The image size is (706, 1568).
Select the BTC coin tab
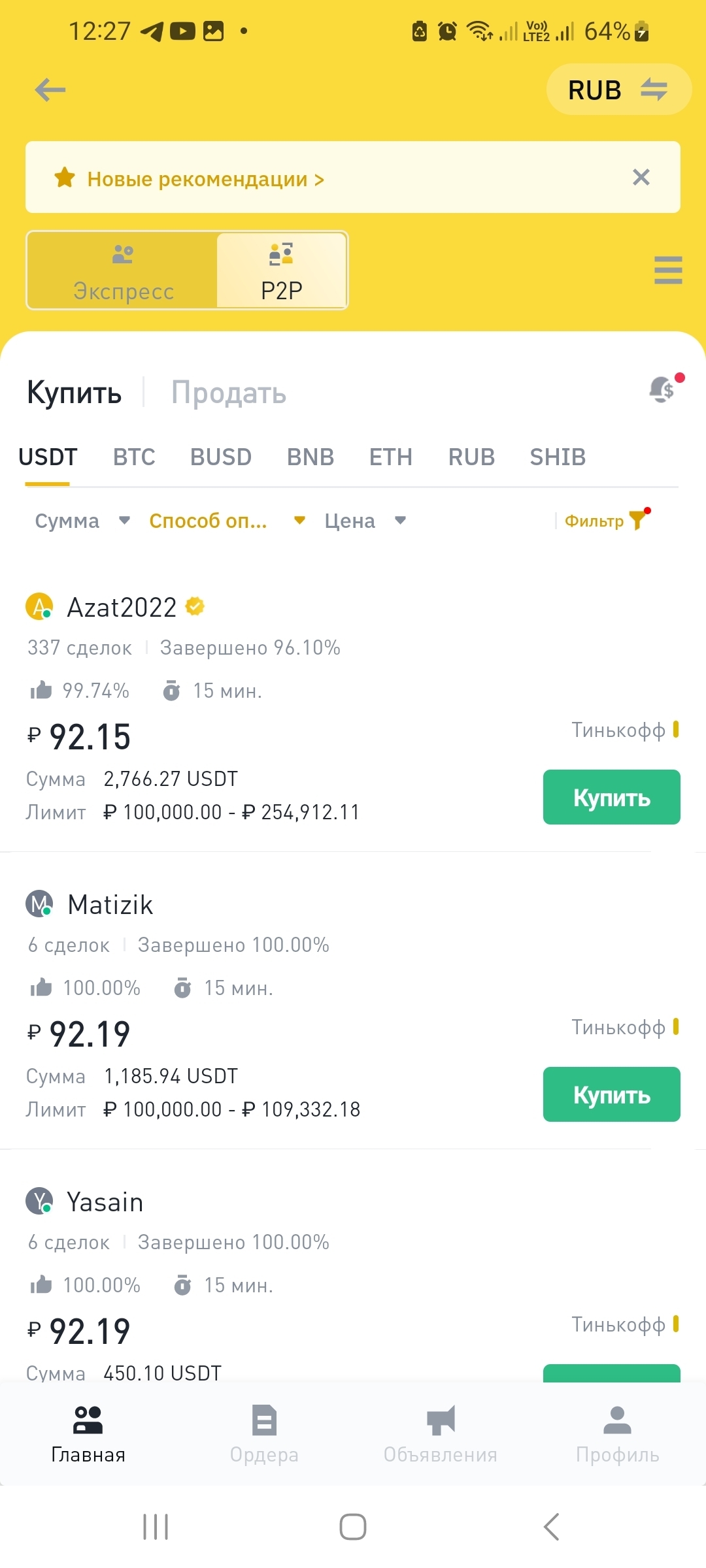click(134, 457)
